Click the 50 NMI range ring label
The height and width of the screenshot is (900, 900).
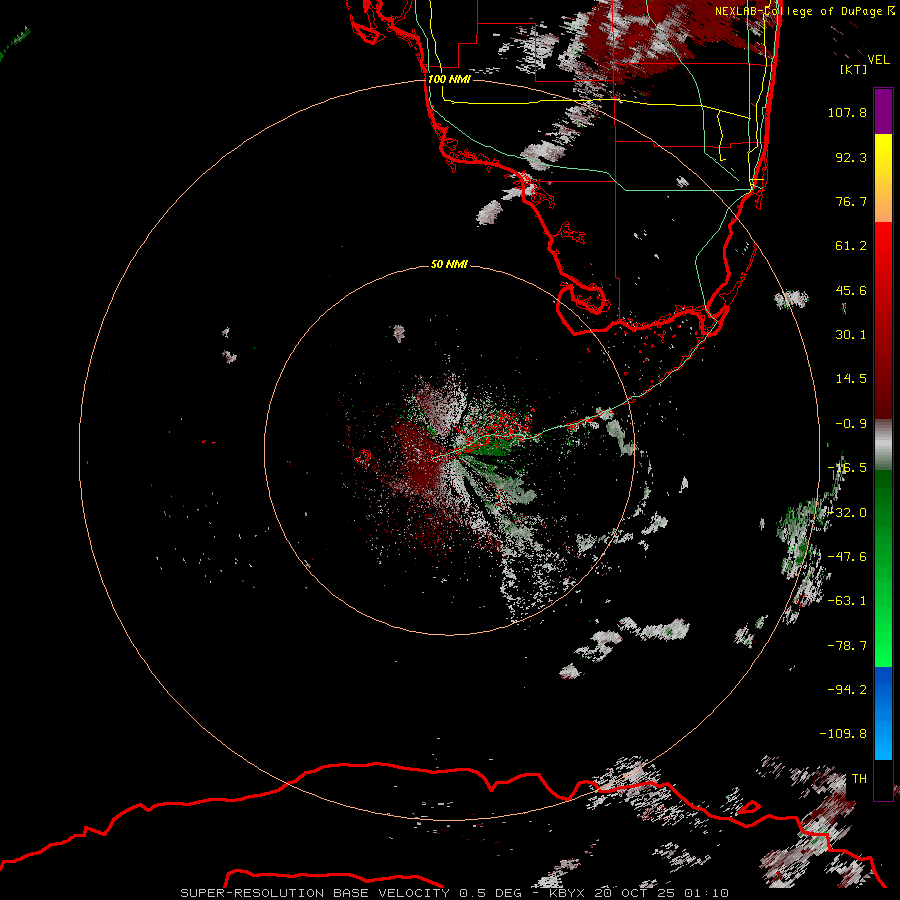449,264
